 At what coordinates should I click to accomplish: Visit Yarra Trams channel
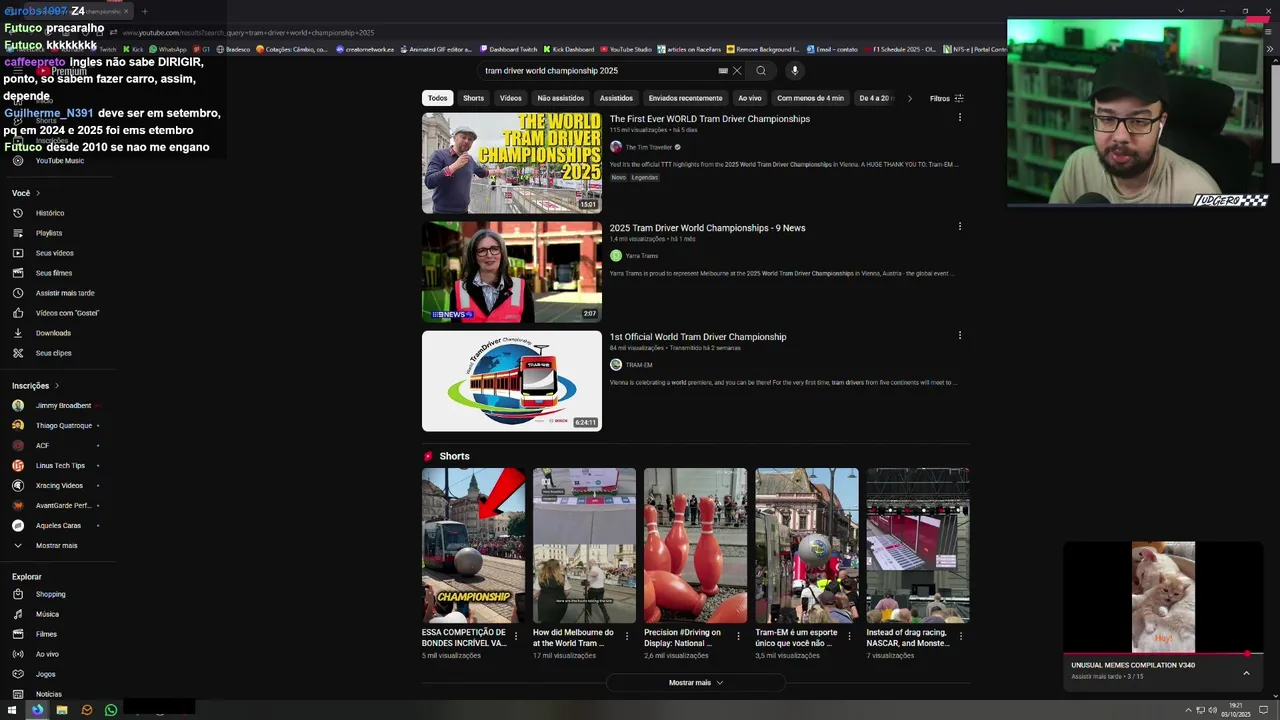[642, 256]
